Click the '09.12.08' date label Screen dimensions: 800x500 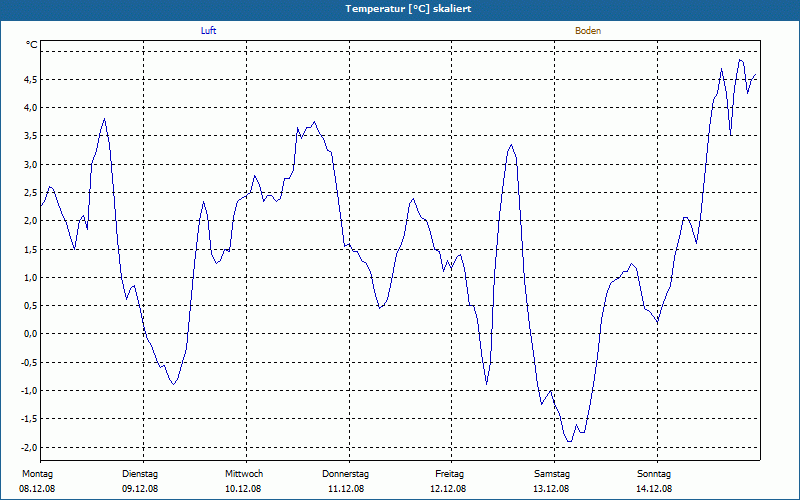pos(140,489)
